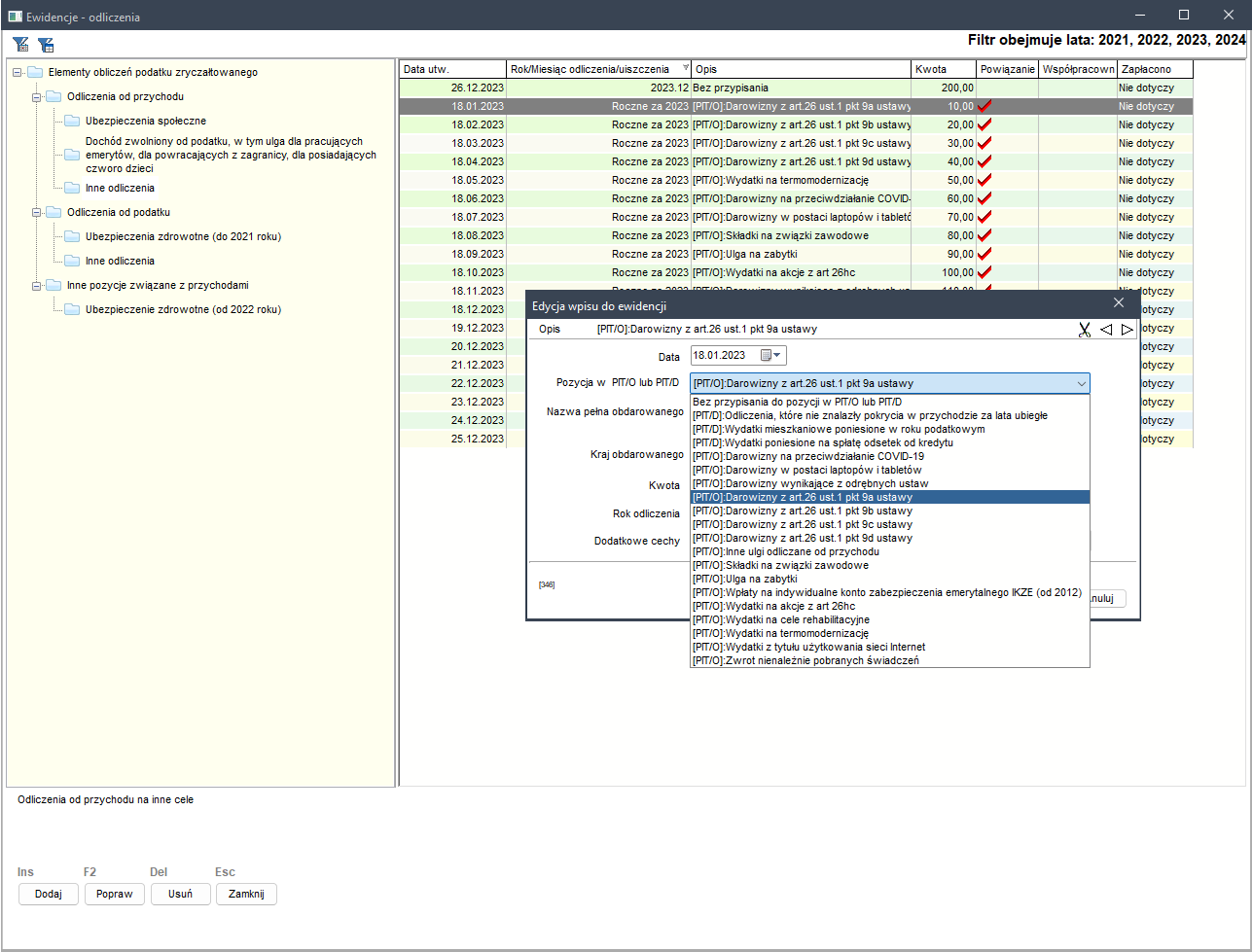Select the Odliczenia od przychodu tree label

point(125,97)
